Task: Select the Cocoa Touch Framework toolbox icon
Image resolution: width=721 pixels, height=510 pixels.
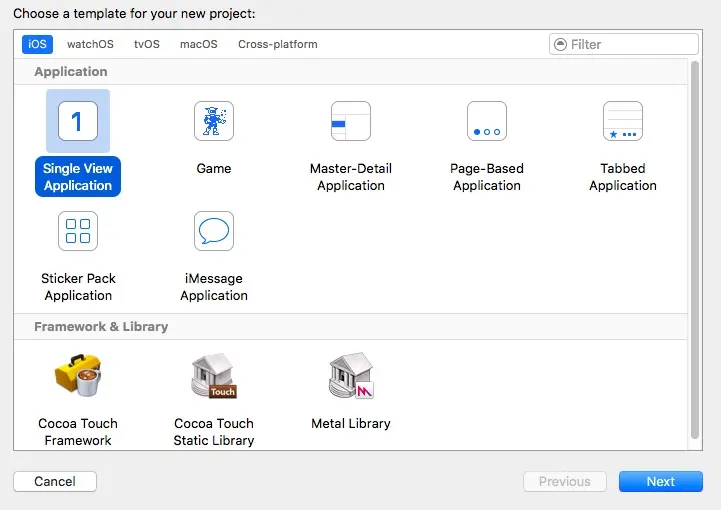Action: (78, 375)
